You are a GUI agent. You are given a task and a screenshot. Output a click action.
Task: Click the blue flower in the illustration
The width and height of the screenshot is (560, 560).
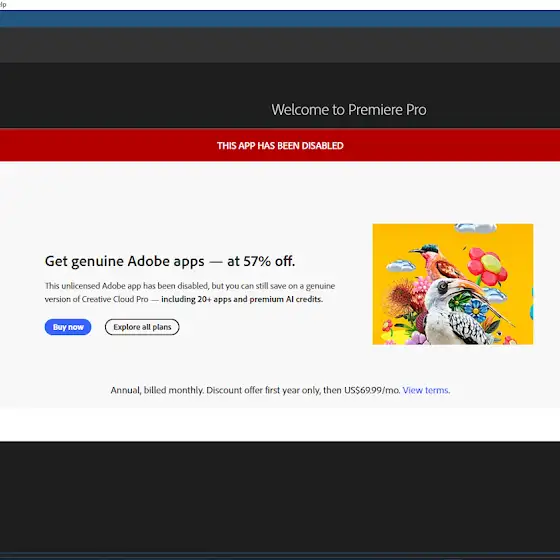475,310
